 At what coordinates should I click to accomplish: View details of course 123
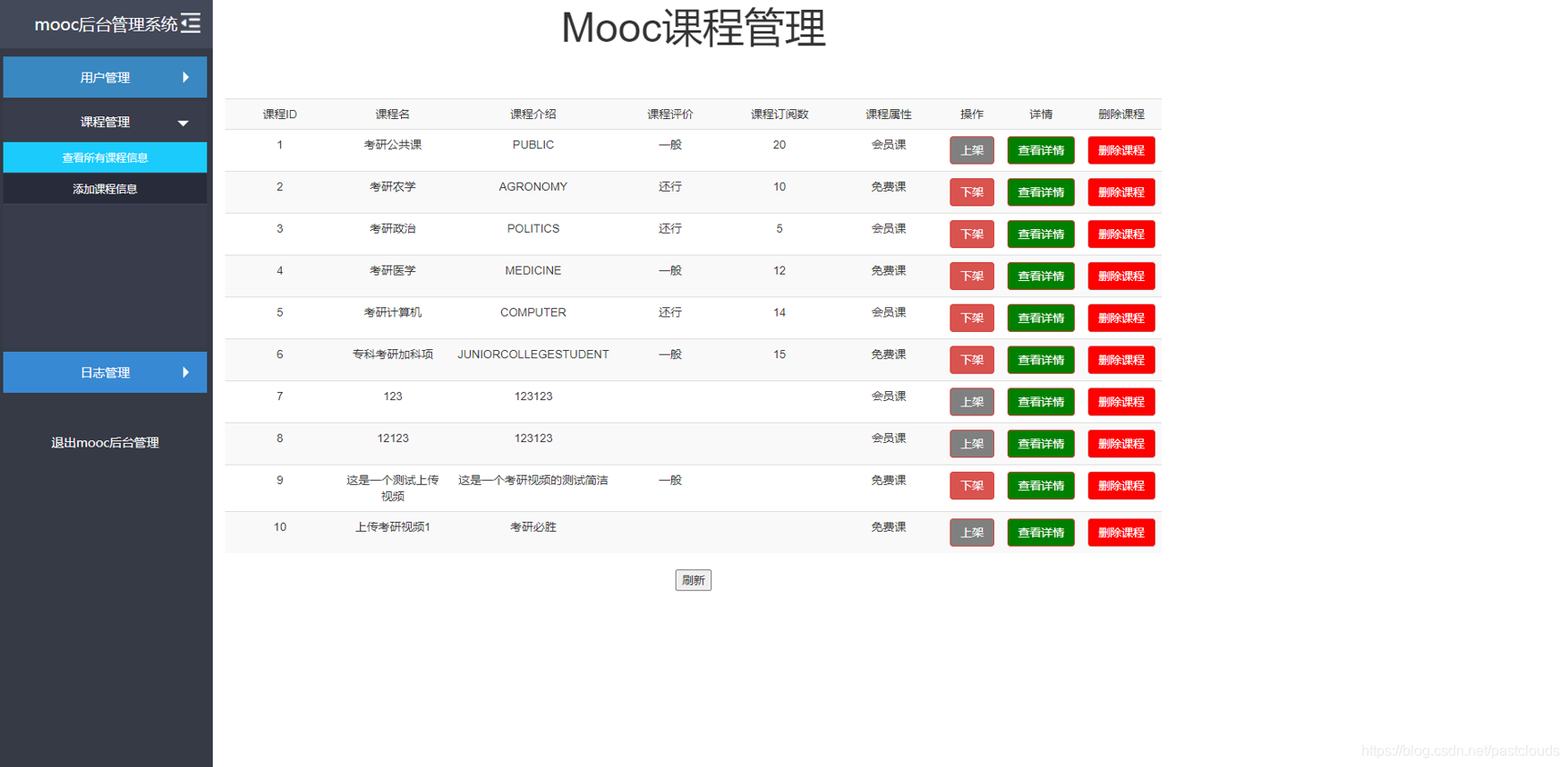point(1041,402)
